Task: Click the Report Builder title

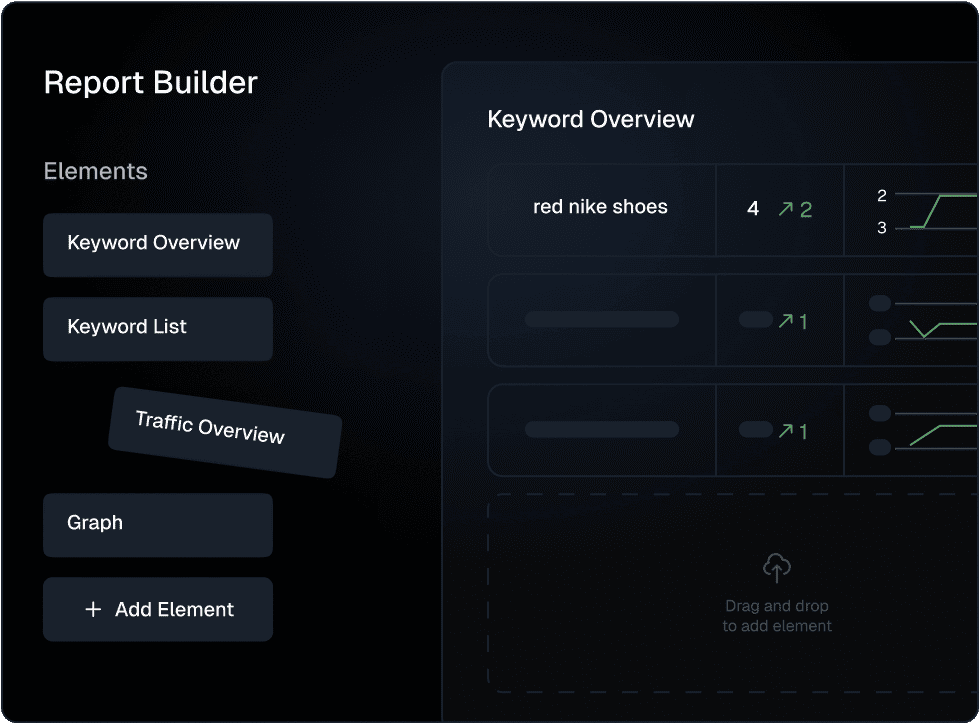Action: pyautogui.click(x=150, y=82)
